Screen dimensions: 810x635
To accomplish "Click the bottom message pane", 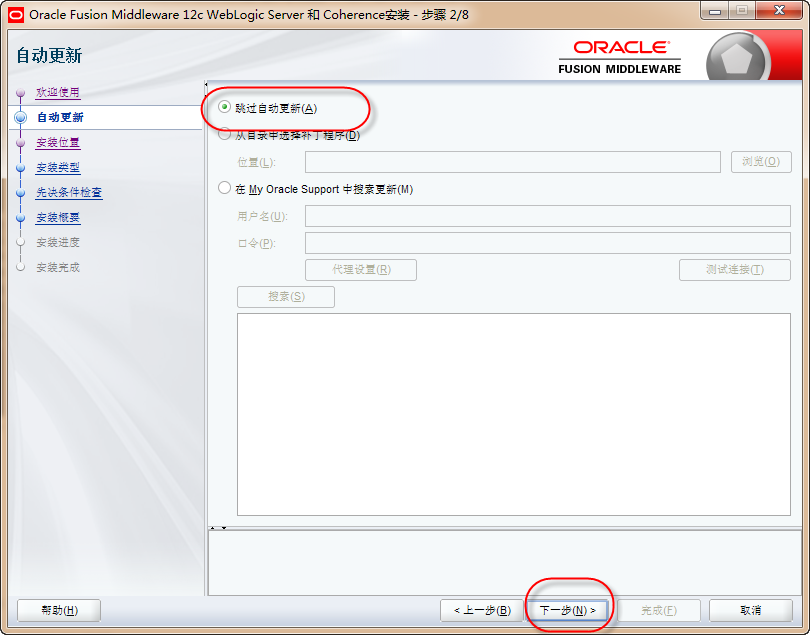I will (504, 563).
